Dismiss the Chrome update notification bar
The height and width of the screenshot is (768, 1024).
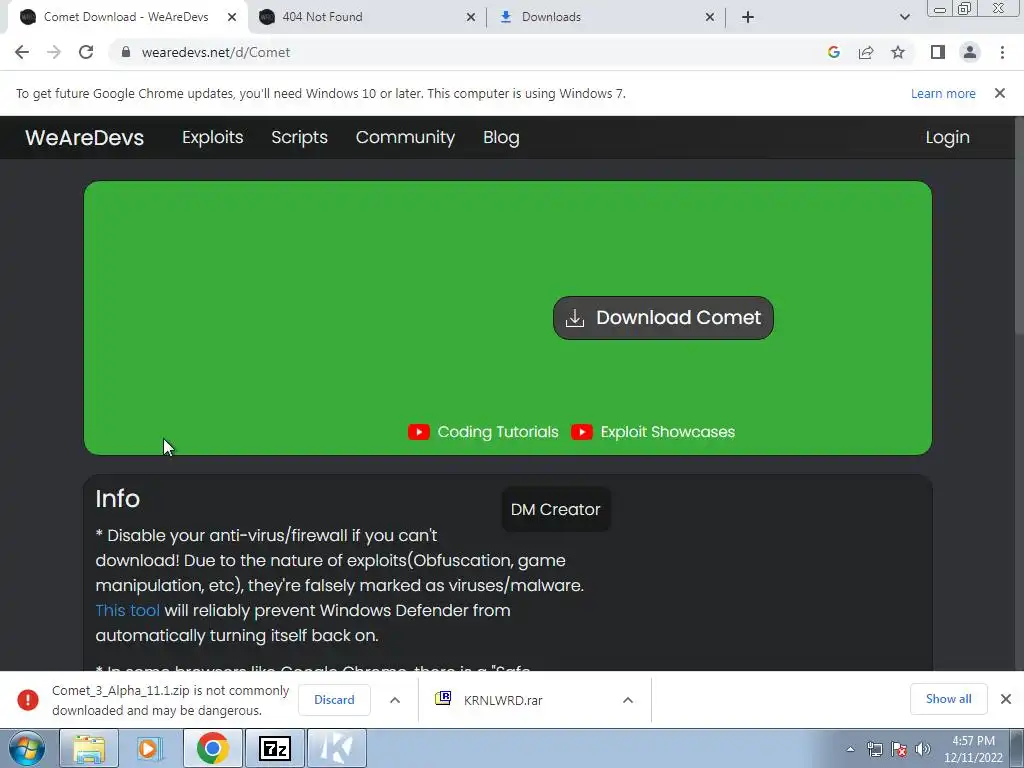[999, 93]
